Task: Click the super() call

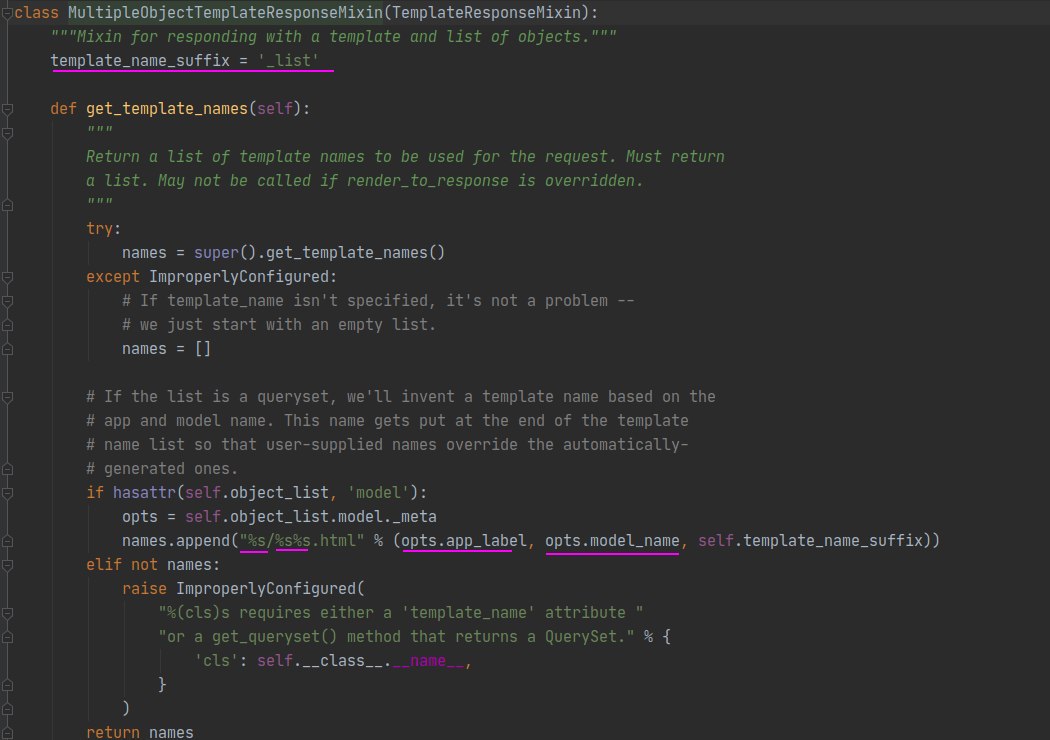Action: coord(225,252)
